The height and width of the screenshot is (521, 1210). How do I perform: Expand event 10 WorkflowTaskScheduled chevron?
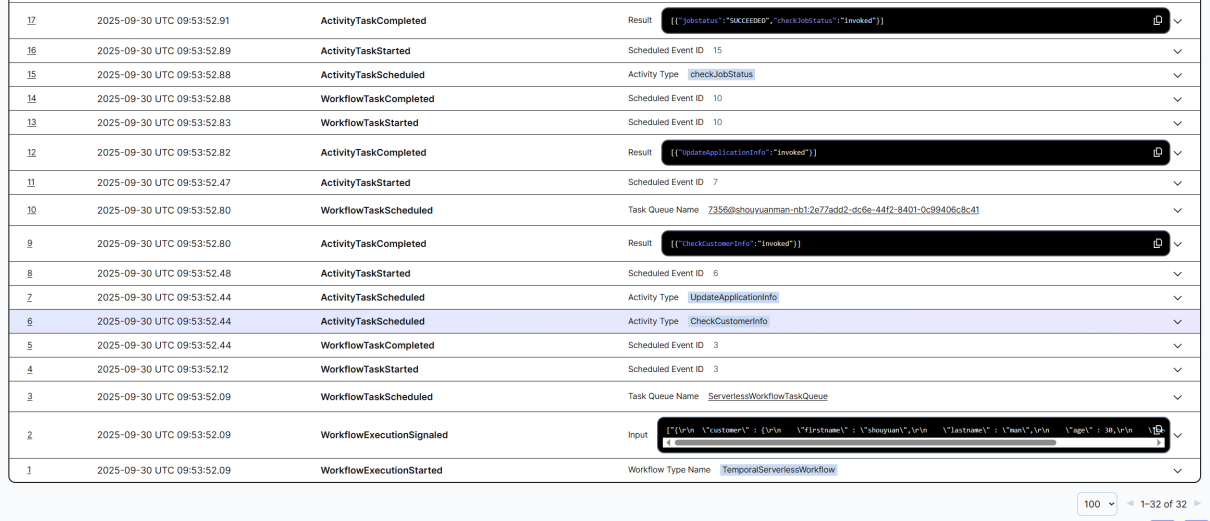point(1177,211)
